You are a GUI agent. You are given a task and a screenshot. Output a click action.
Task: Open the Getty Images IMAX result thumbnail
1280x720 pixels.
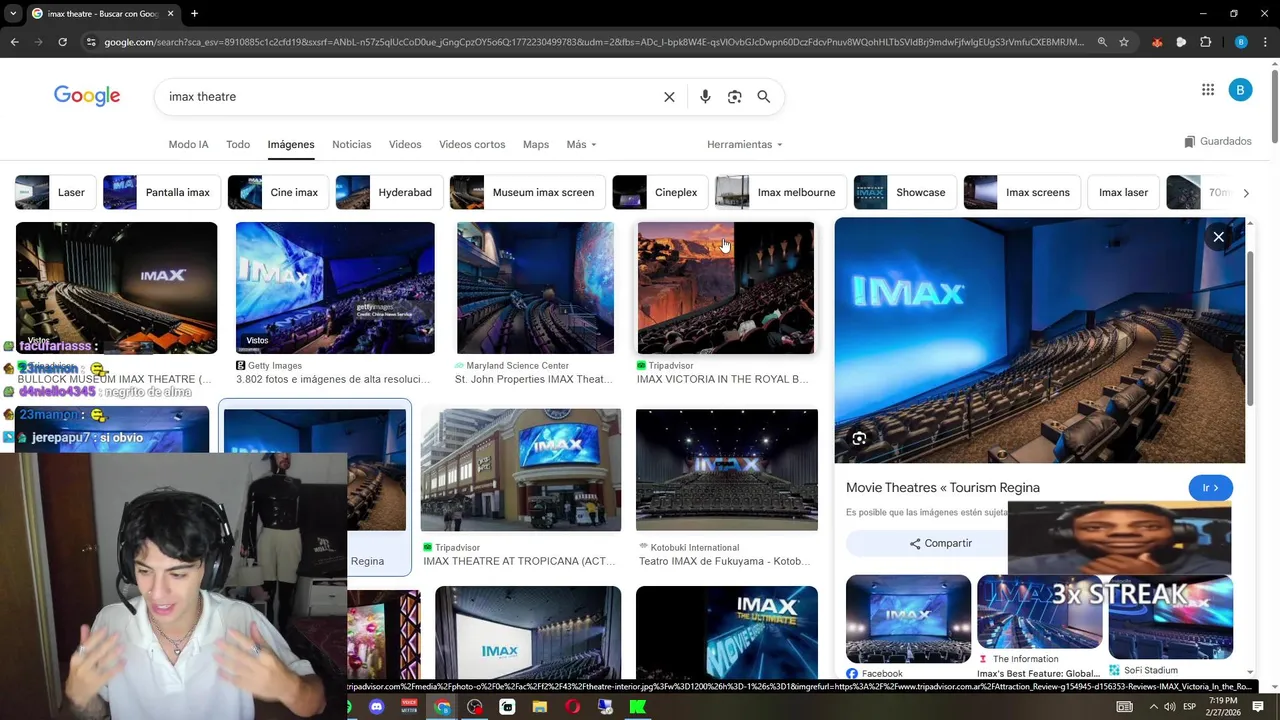(335, 288)
